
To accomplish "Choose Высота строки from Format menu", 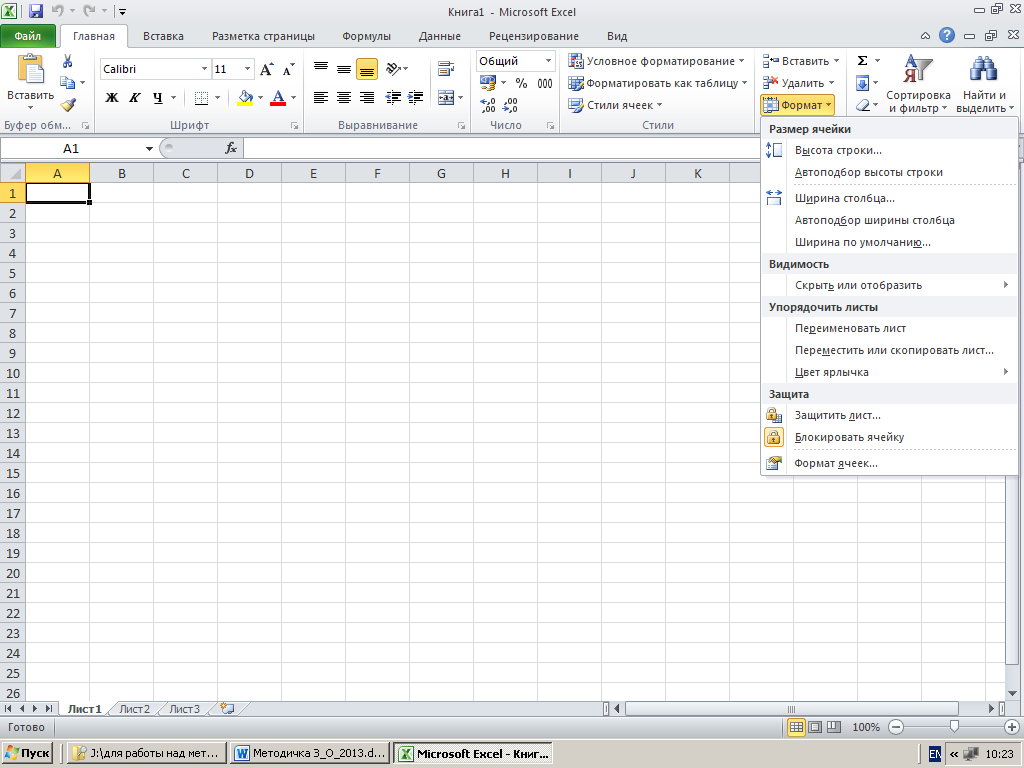I will 889,150.
